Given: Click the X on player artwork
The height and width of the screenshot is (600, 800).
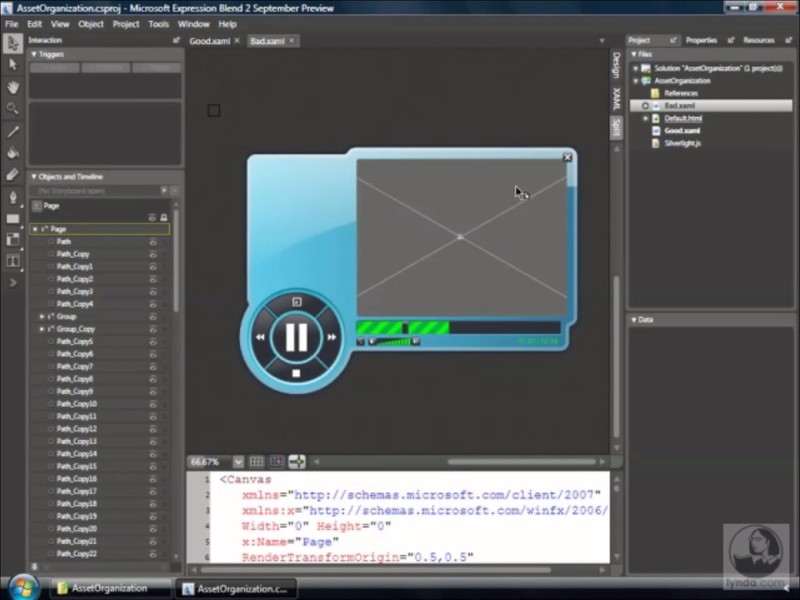Looking at the screenshot, I should 567,158.
